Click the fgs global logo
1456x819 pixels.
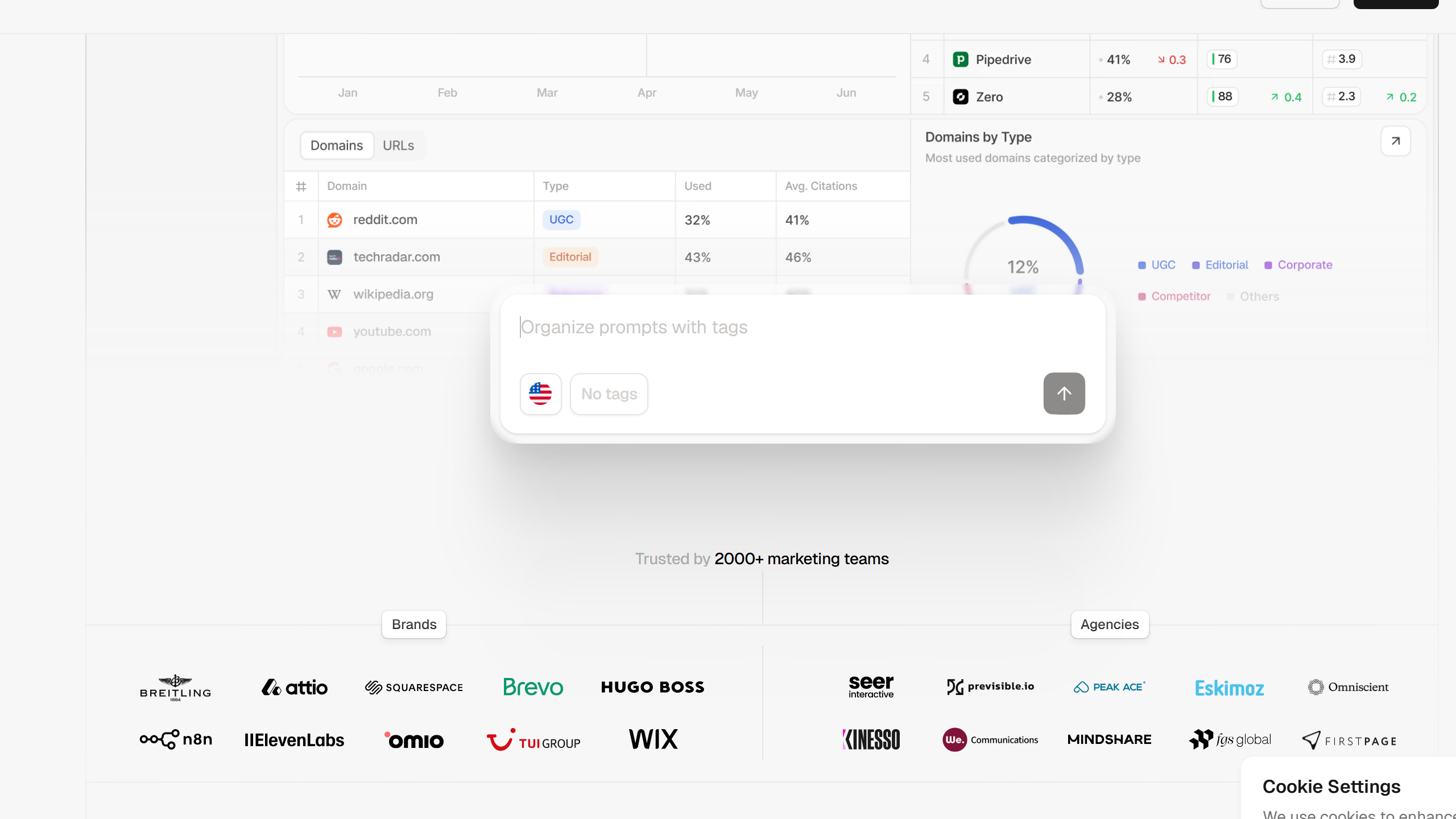pyautogui.click(x=1230, y=739)
